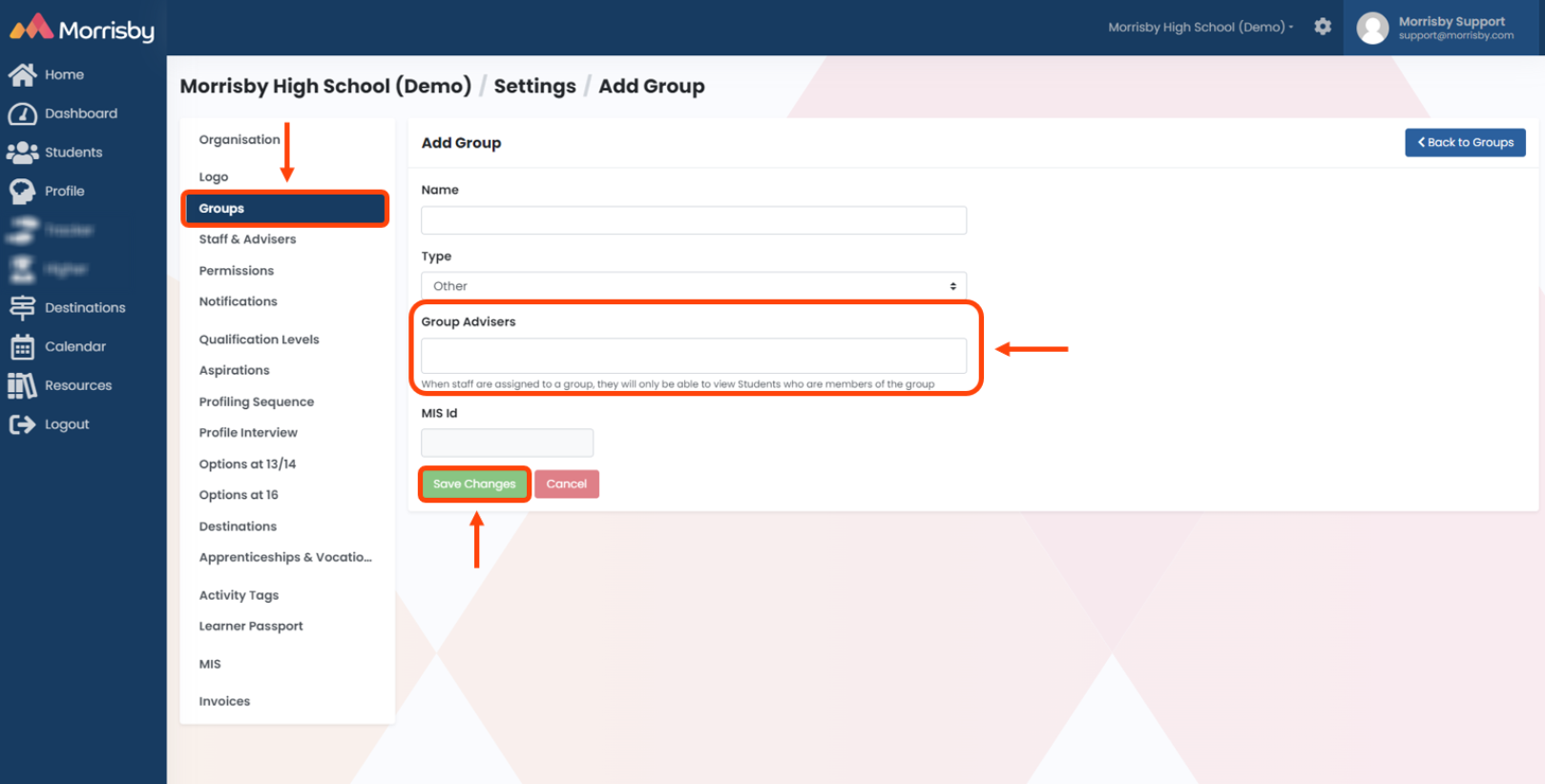Select Options at 13/14 settings item

247,464
